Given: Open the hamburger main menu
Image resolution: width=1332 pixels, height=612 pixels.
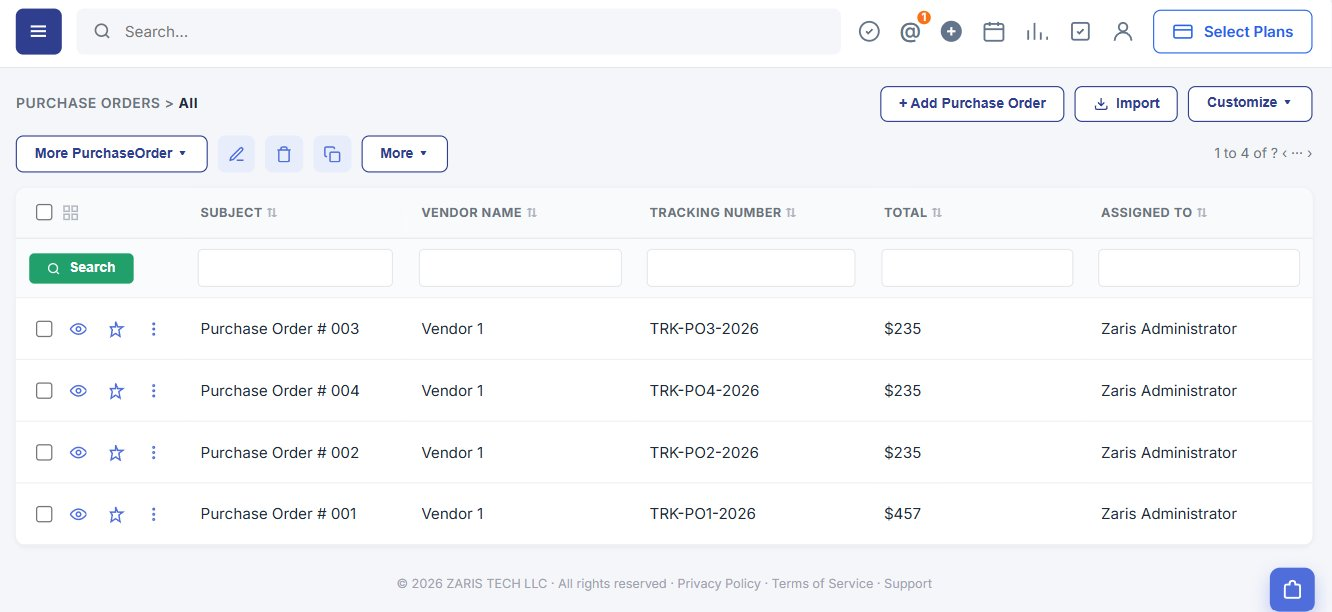Looking at the screenshot, I should click(x=39, y=32).
